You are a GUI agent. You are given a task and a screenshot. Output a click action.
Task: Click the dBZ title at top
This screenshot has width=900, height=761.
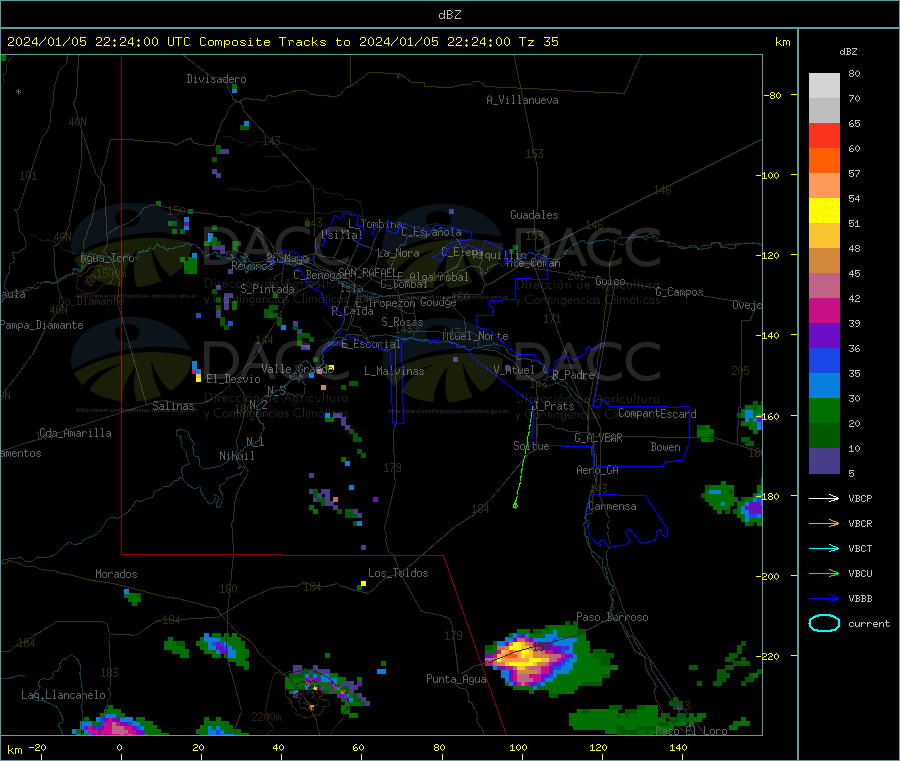click(x=449, y=15)
